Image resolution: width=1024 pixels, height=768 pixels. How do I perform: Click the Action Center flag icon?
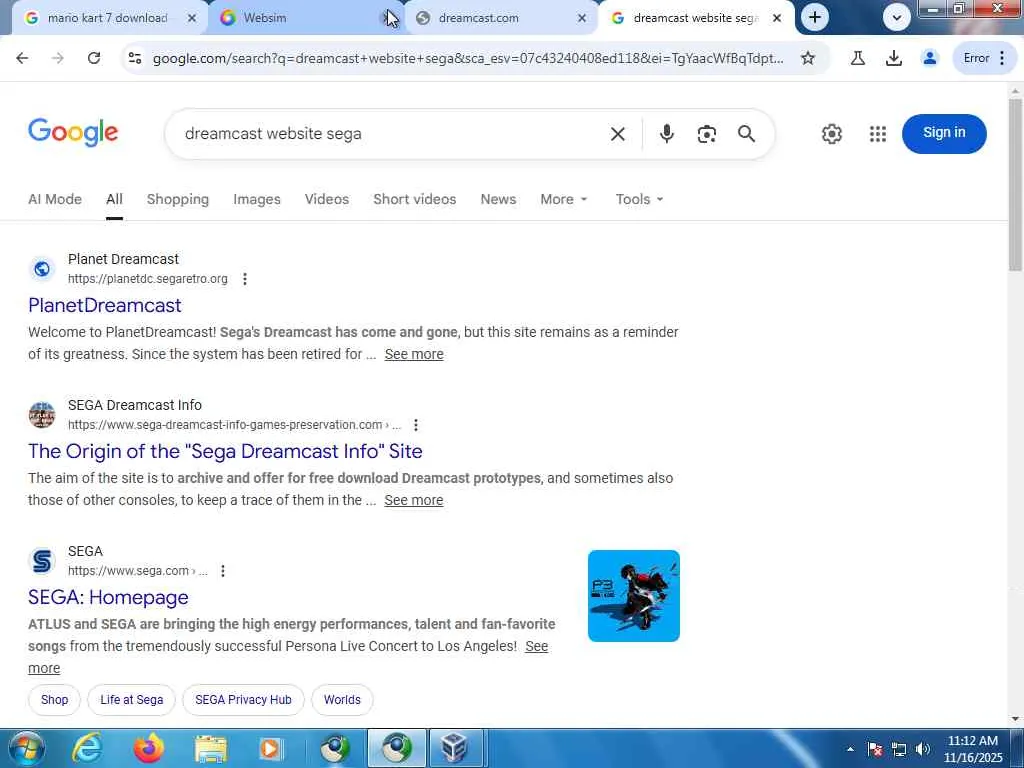pyautogui.click(x=875, y=749)
